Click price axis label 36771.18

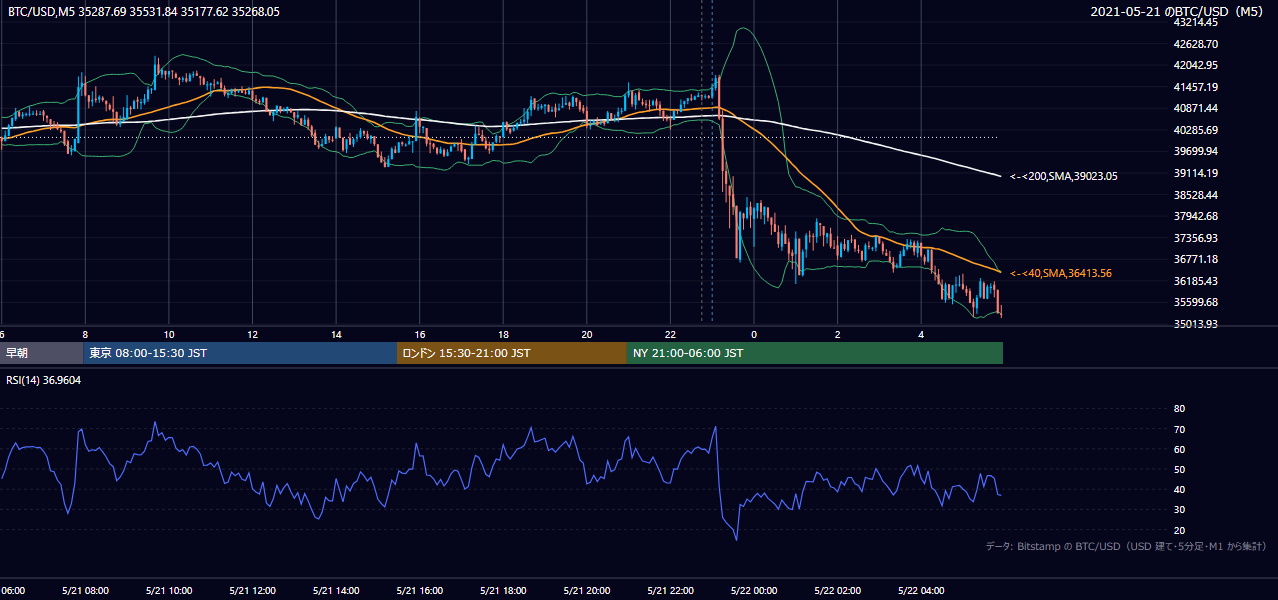click(1195, 259)
